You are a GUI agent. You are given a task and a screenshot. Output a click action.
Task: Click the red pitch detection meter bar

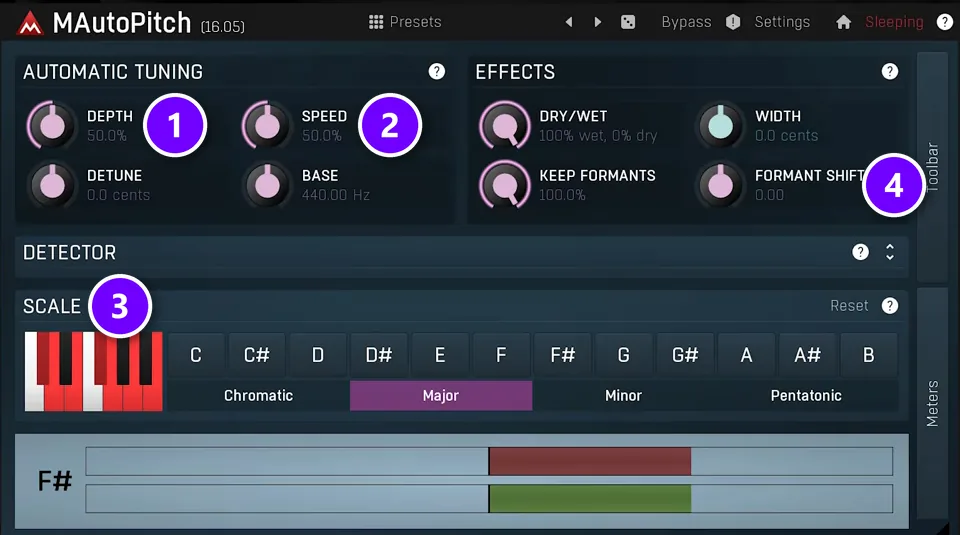(x=590, y=461)
